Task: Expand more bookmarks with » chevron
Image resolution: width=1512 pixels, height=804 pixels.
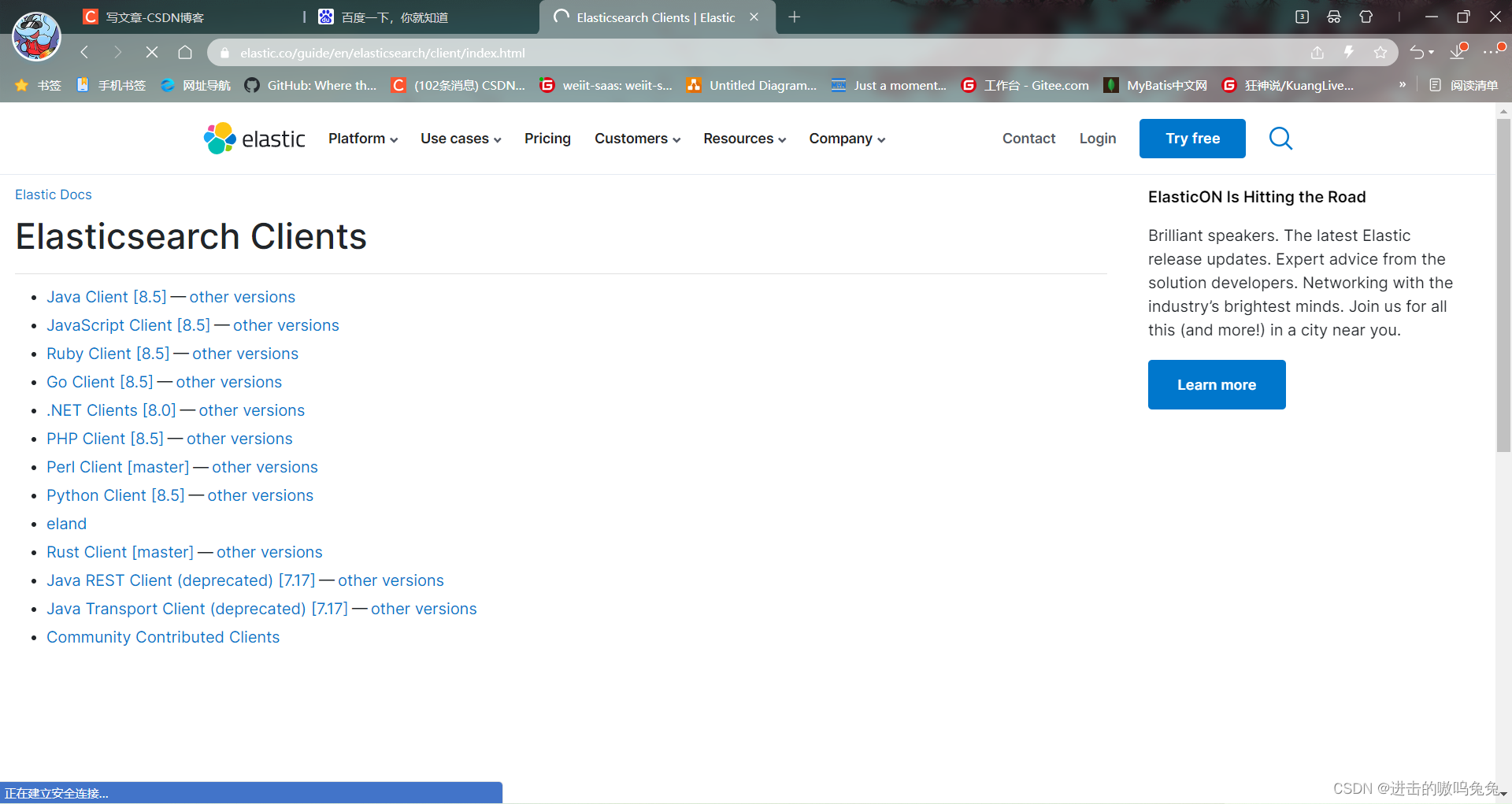Action: tap(1403, 84)
